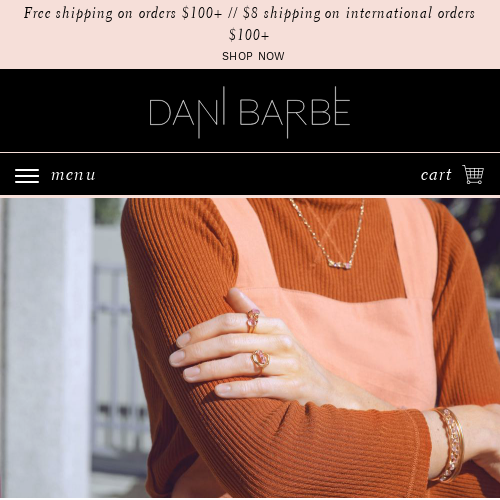This screenshot has width=500, height=500.
Task: Click the word "DANI" in the logo
Action: click(x=187, y=112)
